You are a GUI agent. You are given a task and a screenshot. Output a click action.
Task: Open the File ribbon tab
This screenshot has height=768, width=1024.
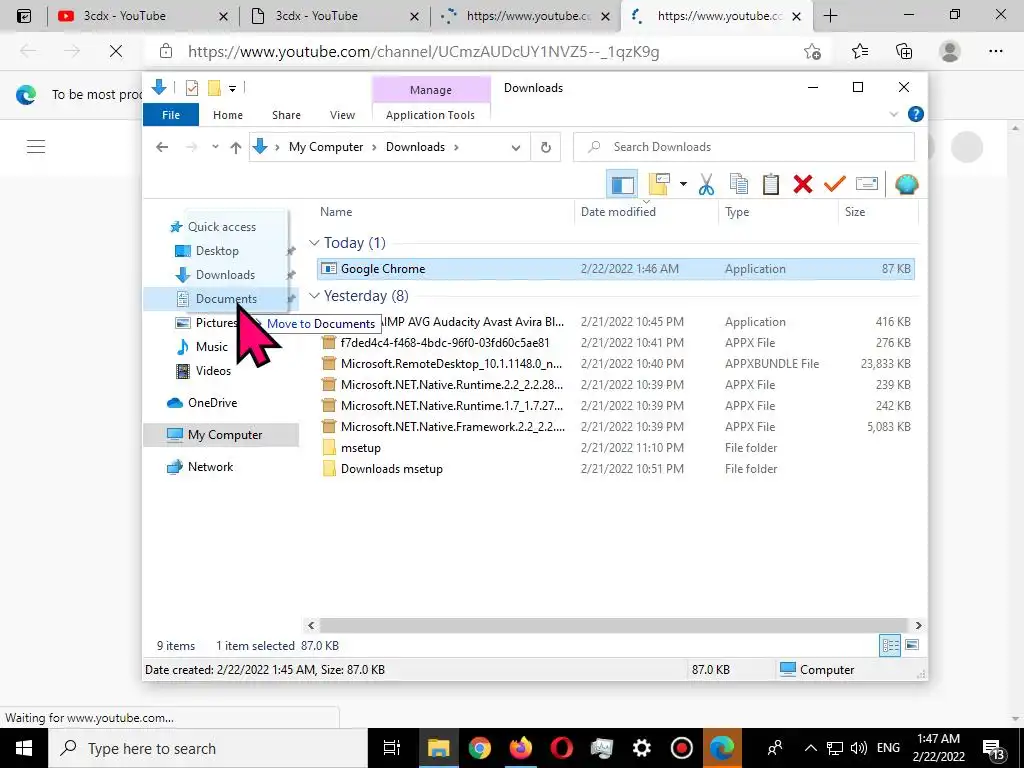tap(171, 115)
